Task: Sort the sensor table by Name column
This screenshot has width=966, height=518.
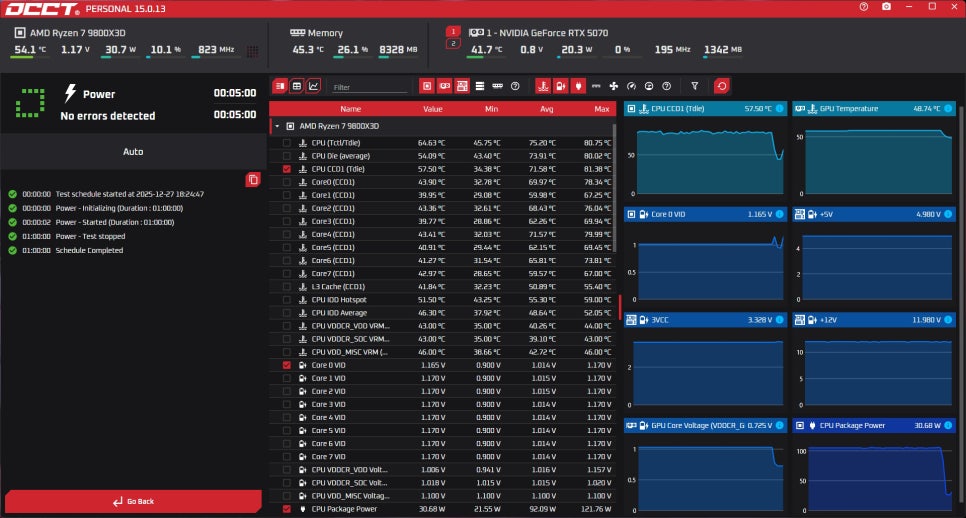Action: click(350, 109)
